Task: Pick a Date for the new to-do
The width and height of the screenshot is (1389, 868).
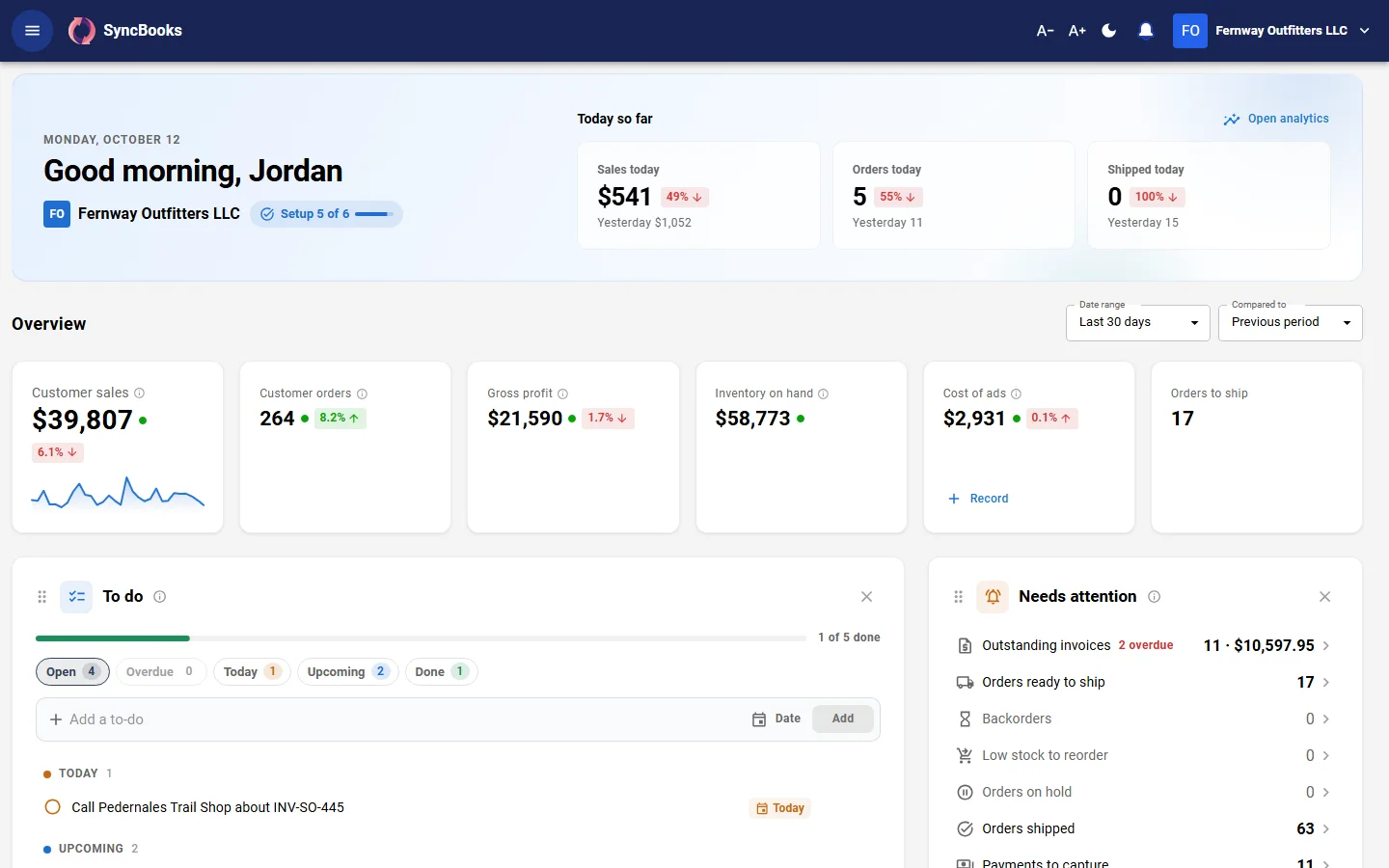Action: (x=776, y=719)
